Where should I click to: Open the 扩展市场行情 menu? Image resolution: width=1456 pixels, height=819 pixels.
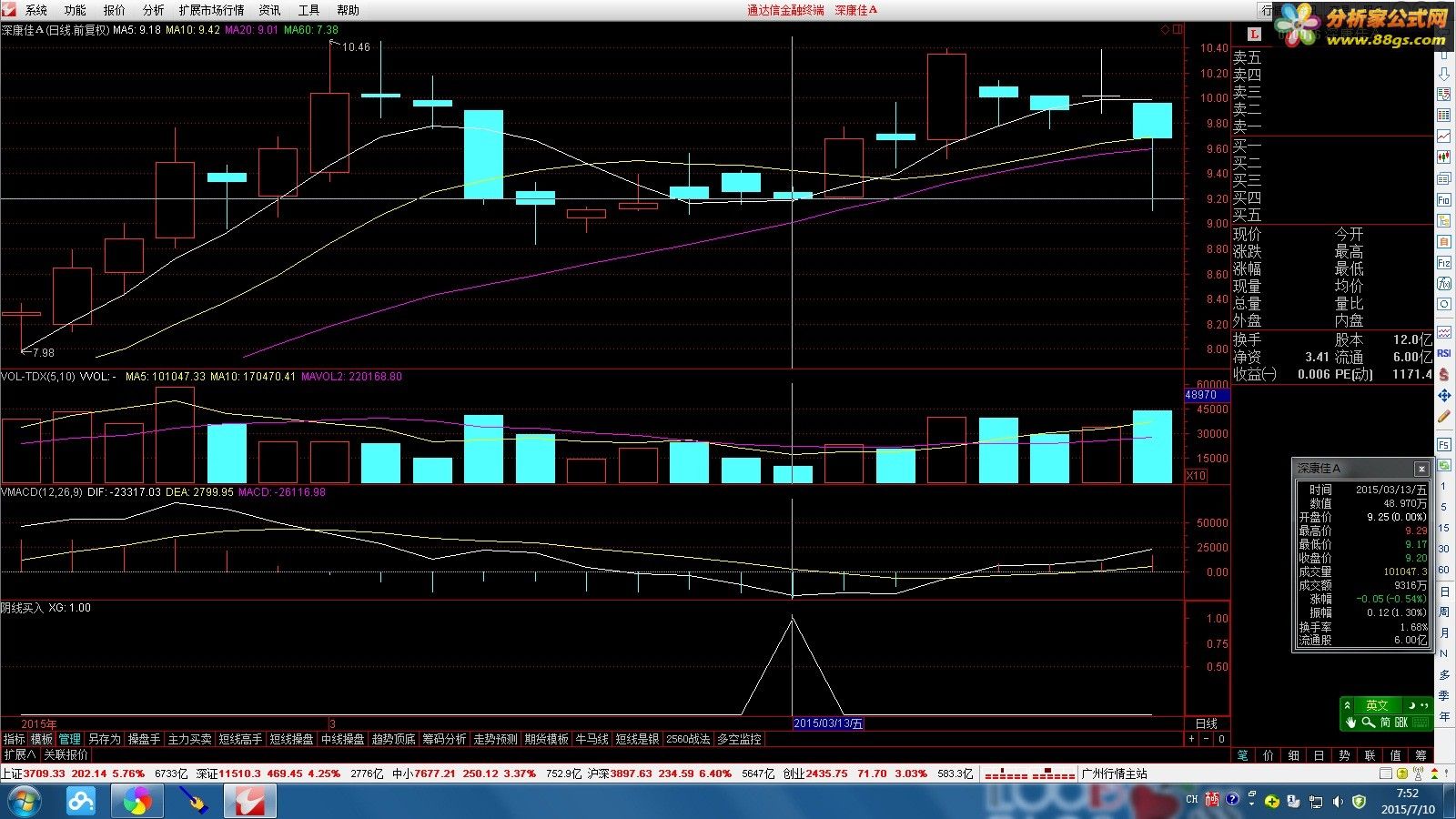212,10
